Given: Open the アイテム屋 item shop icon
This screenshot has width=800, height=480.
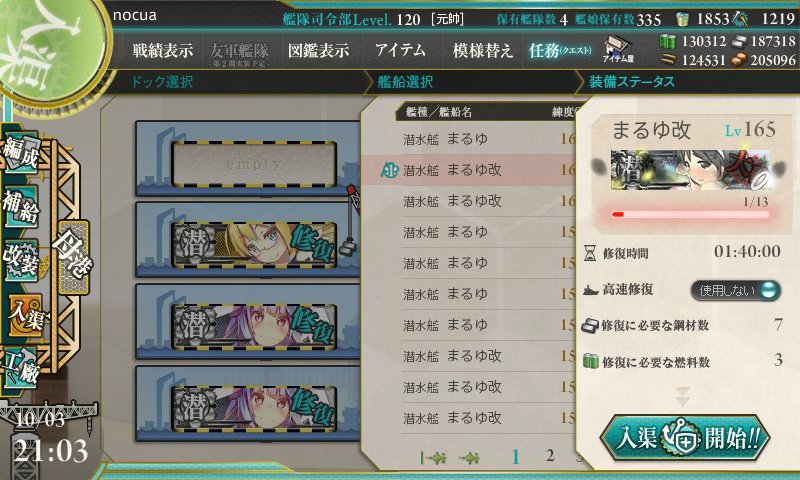Looking at the screenshot, I should (x=618, y=49).
